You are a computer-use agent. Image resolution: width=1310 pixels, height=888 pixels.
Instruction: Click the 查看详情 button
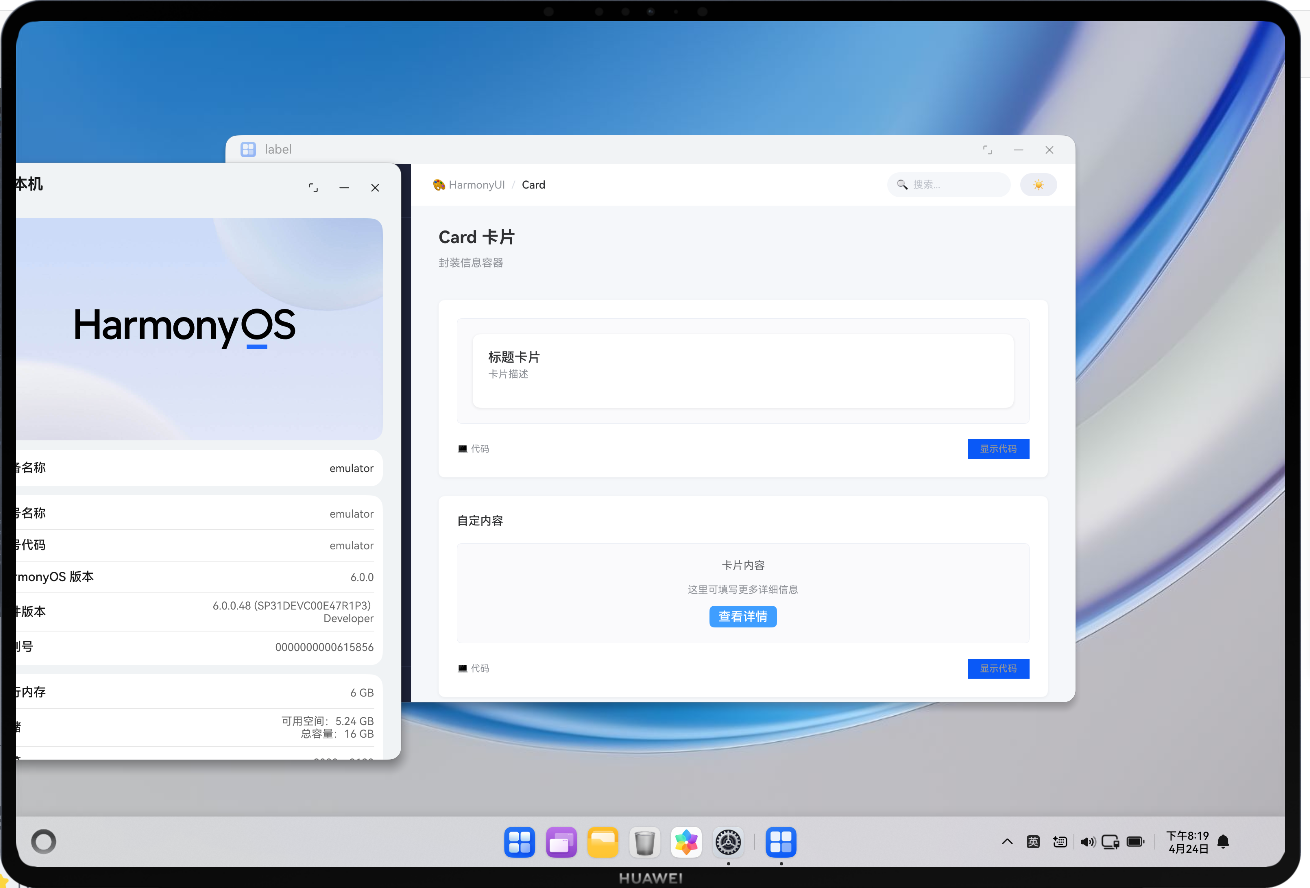tap(743, 617)
